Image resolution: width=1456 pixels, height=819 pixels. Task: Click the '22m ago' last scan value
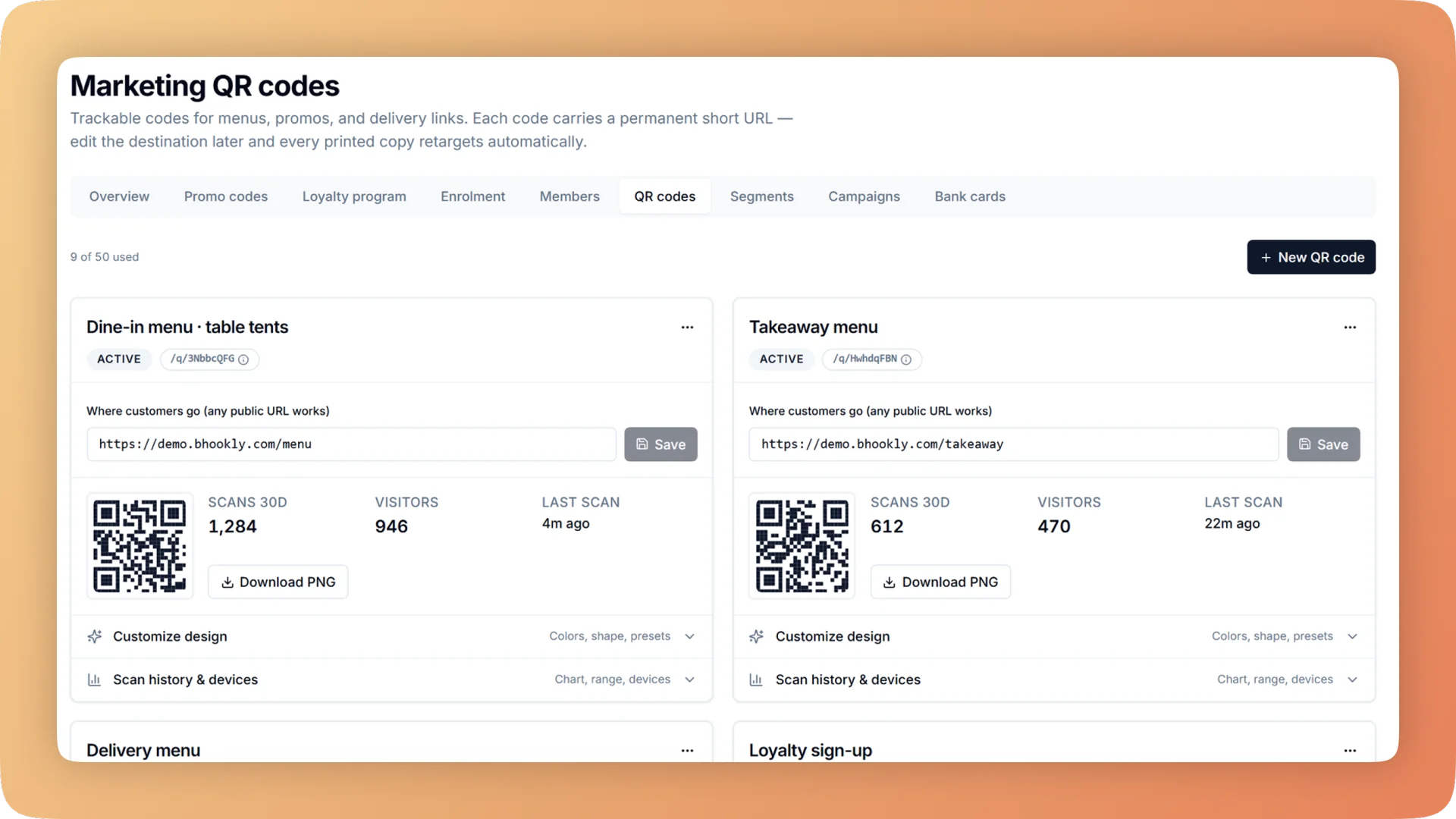pos(1232,523)
